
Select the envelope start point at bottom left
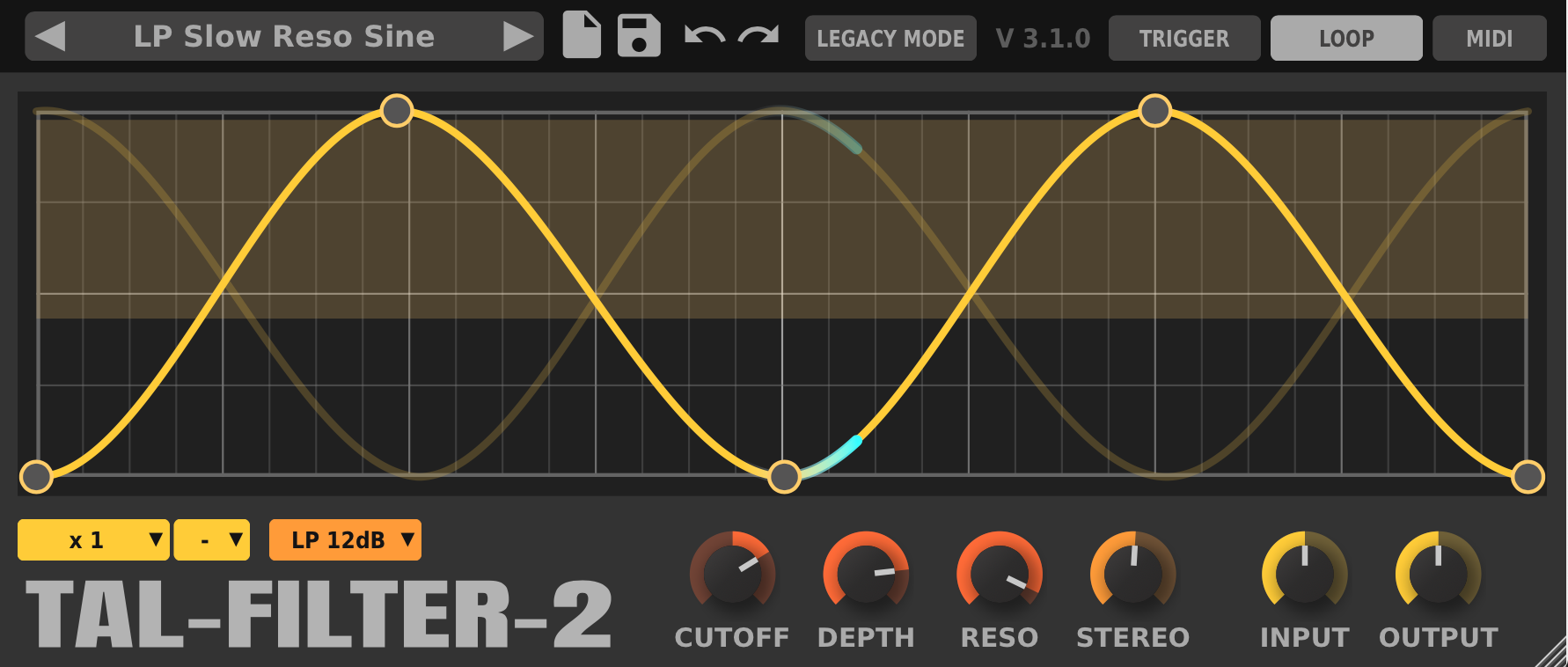point(36,476)
